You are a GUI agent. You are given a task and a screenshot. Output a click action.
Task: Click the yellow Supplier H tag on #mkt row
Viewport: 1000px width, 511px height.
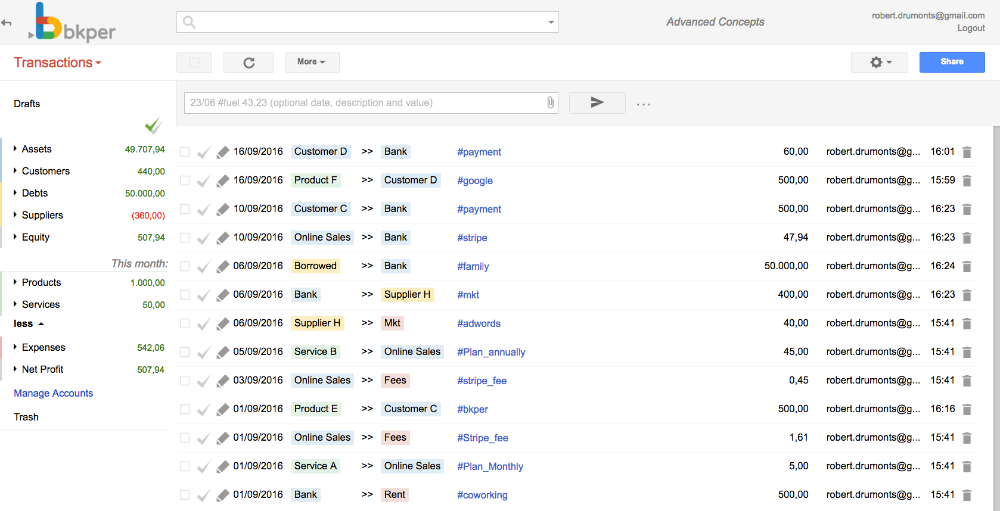408,295
